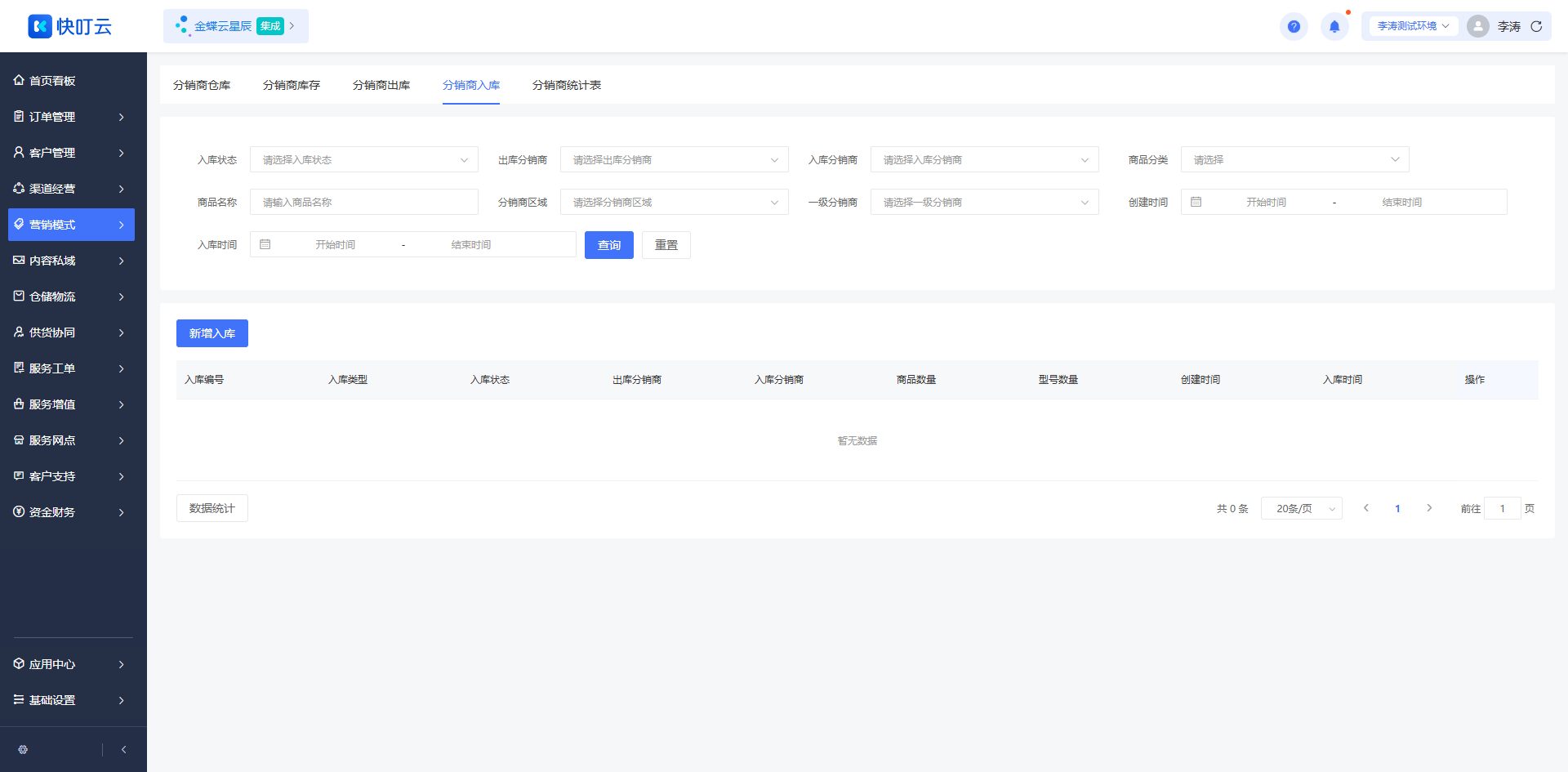Open the 出库分销商 dropdown
The width and height of the screenshot is (1568, 772).
click(675, 159)
